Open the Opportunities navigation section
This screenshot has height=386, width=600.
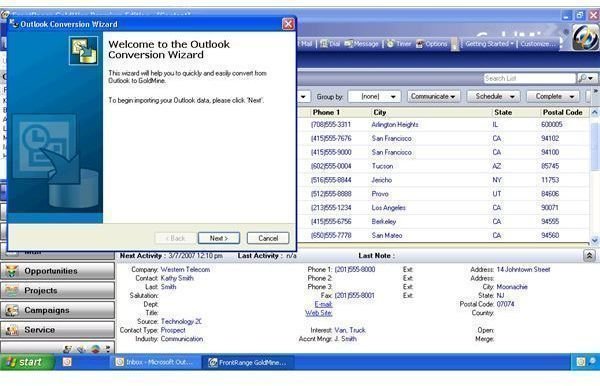coord(57,271)
